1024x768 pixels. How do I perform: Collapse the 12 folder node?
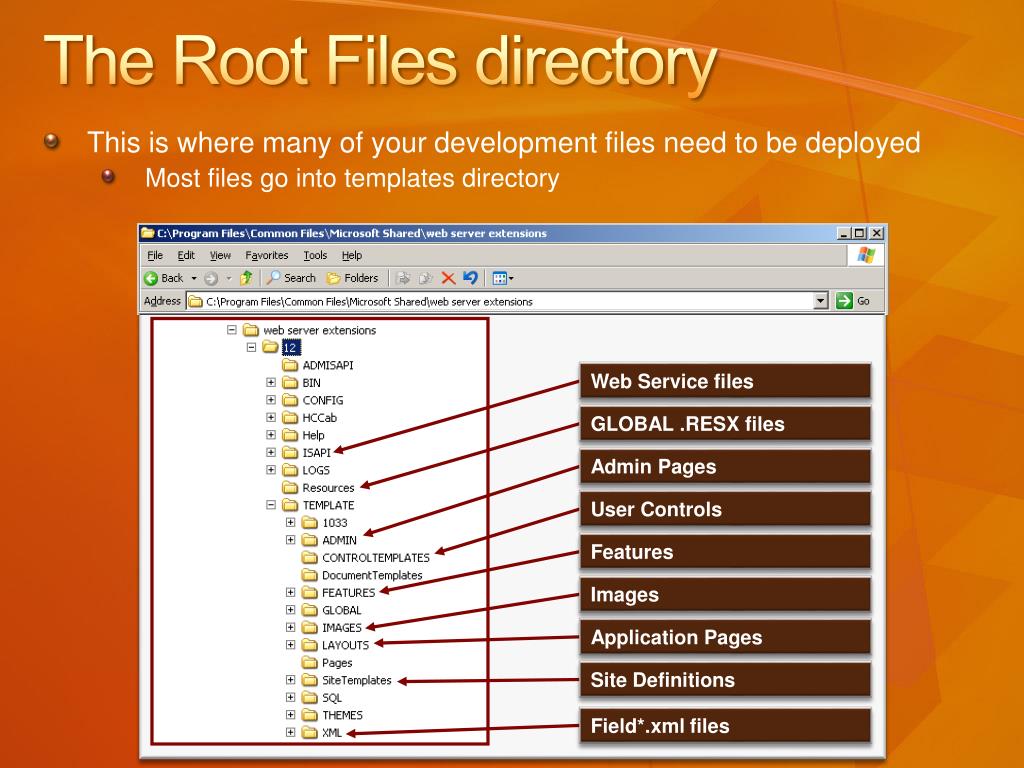pyautogui.click(x=251, y=347)
